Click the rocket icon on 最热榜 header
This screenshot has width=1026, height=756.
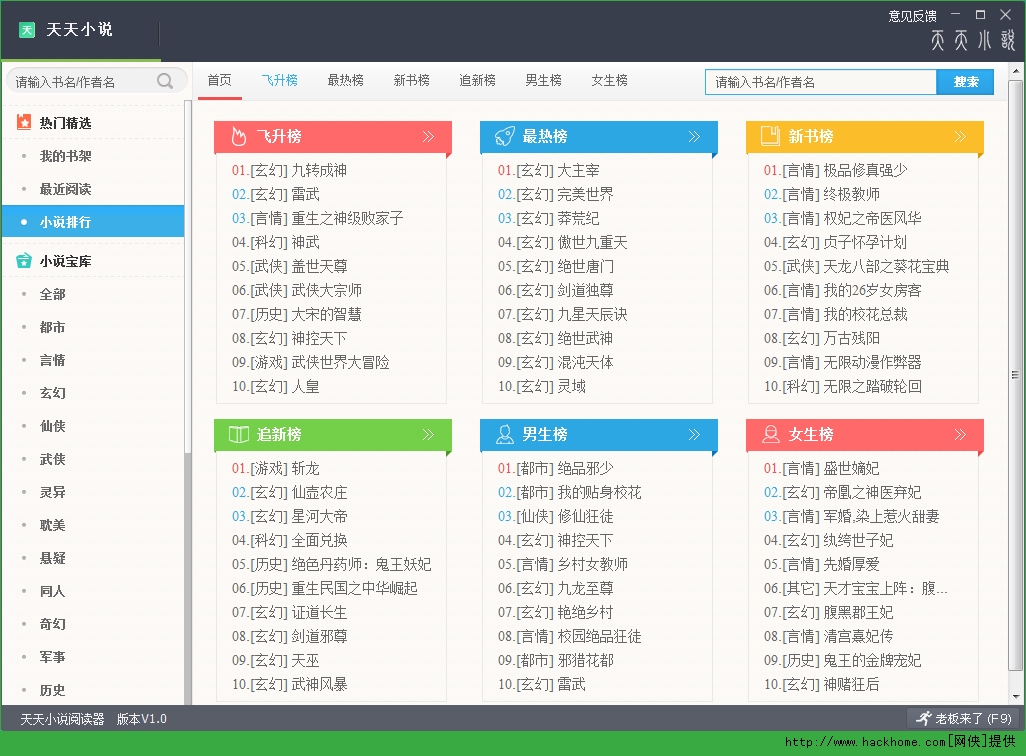coord(504,136)
